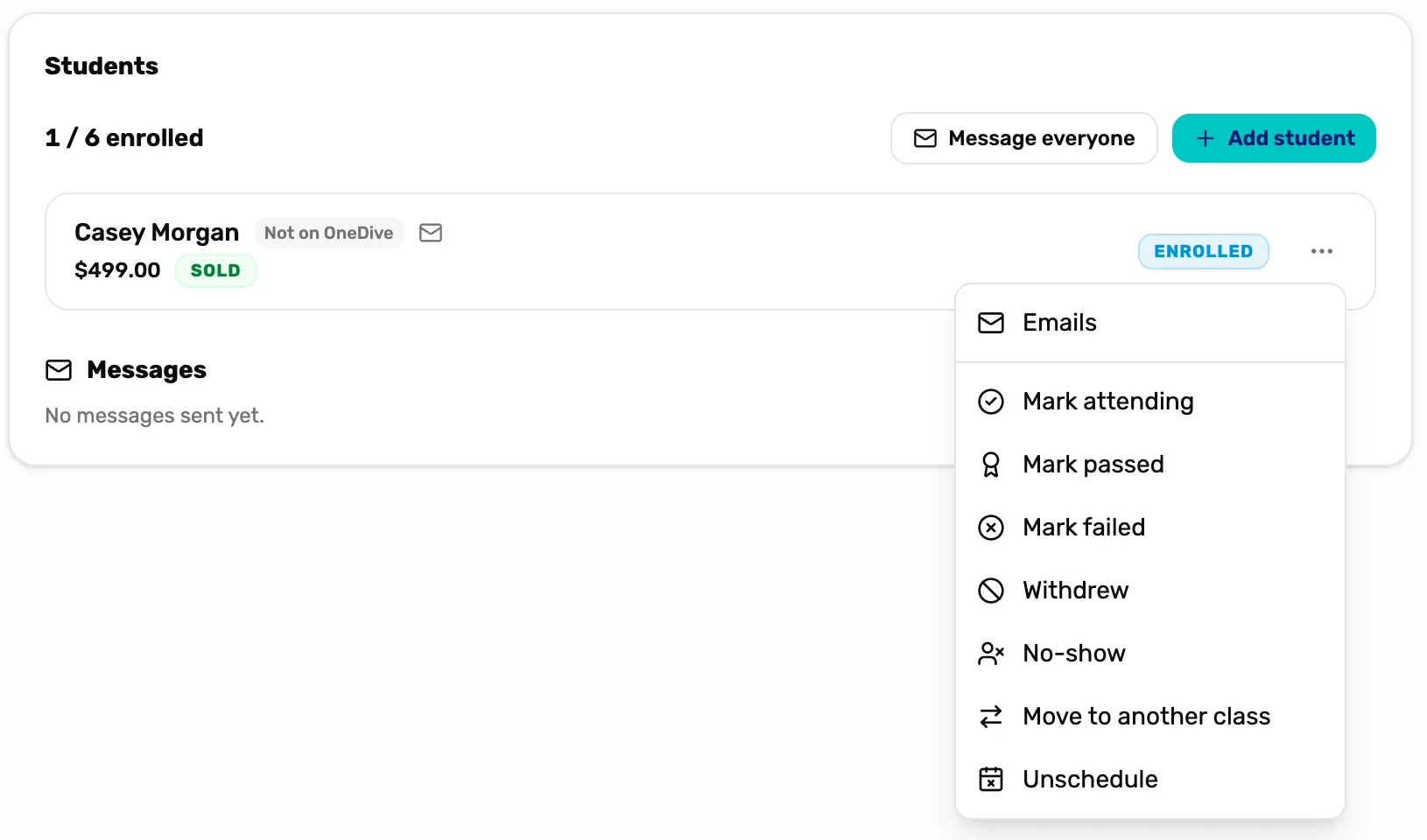Select Withdrew in the menu
This screenshot has width=1427, height=840.
point(1149,591)
